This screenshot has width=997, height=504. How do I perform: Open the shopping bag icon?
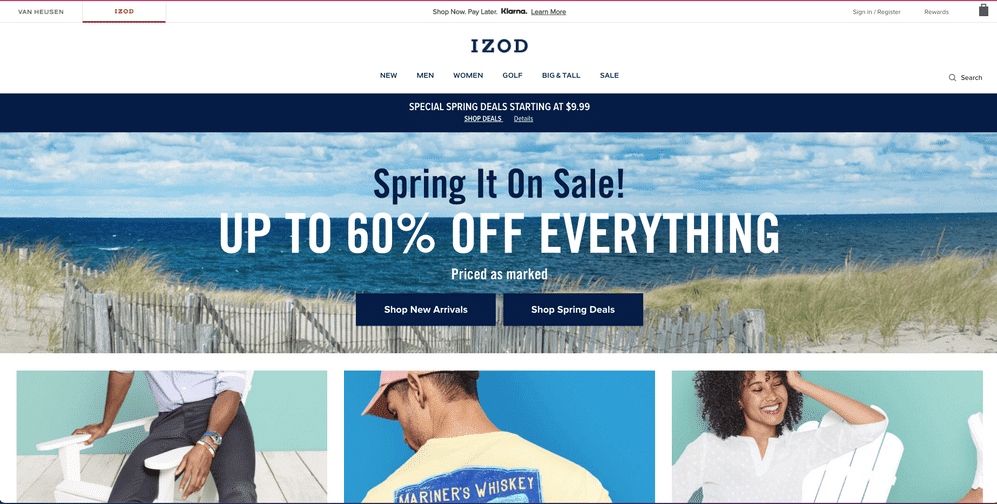983,10
